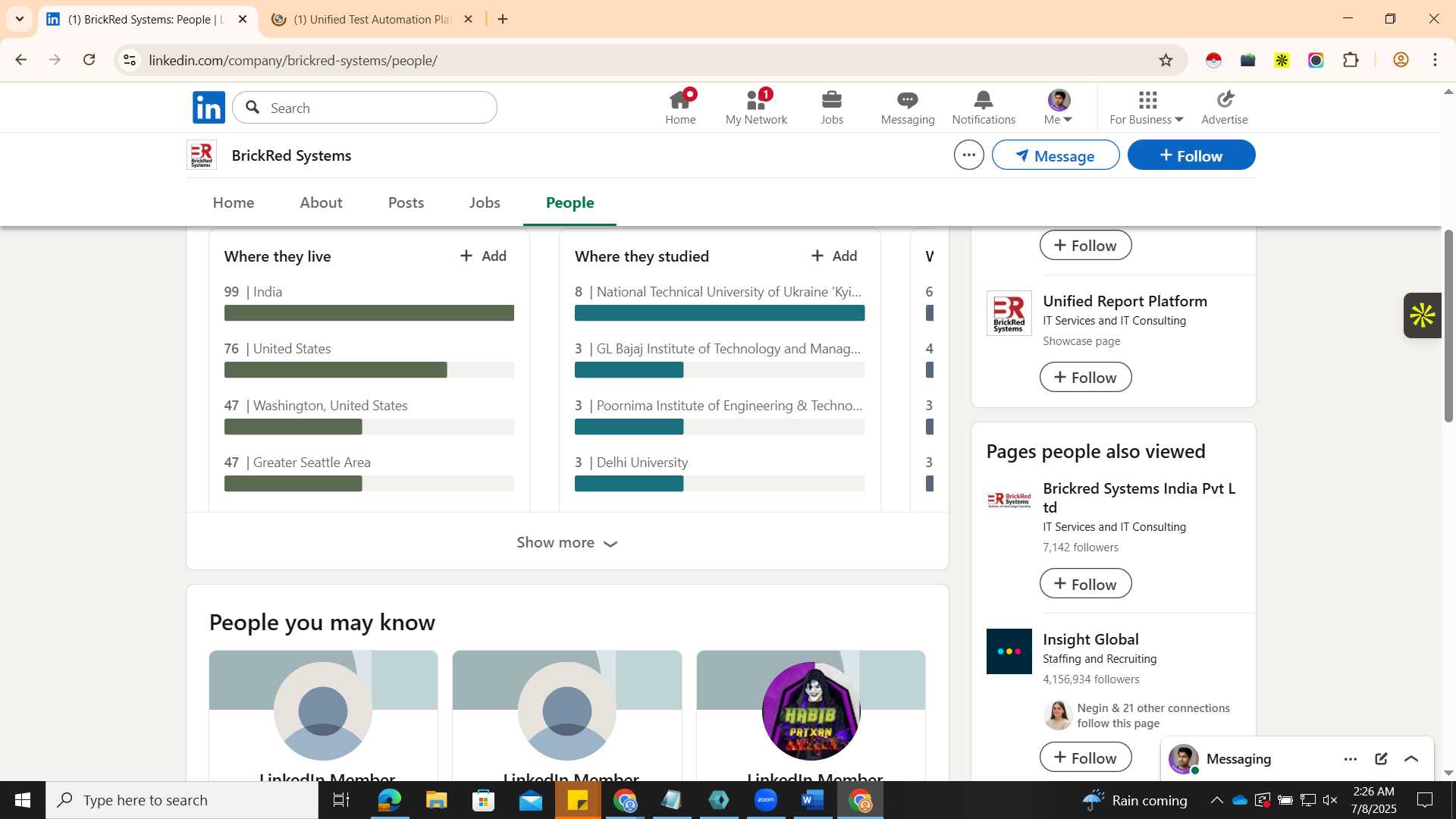Screen dimensions: 1456x819
Task: Reload the page
Action: 89,60
